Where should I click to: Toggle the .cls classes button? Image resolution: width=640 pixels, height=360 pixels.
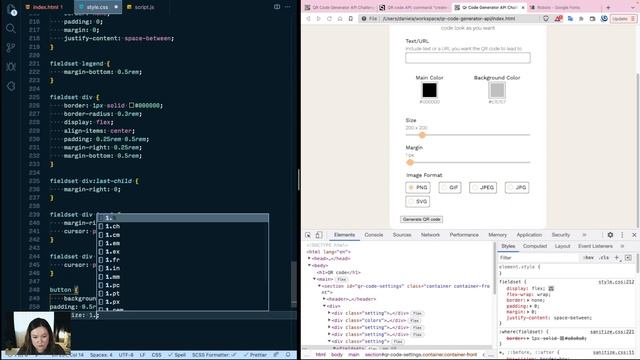click(604, 258)
